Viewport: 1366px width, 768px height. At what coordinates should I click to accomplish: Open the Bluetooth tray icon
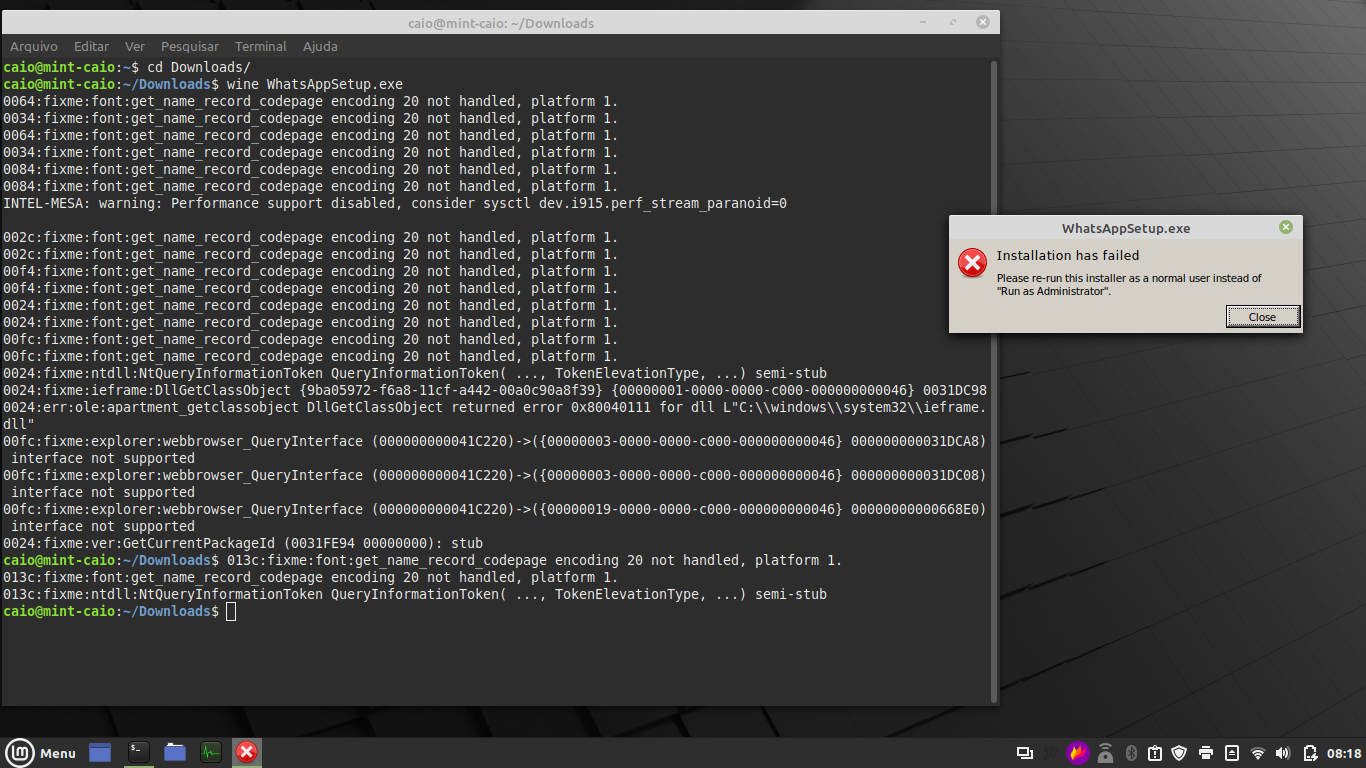click(x=1131, y=753)
